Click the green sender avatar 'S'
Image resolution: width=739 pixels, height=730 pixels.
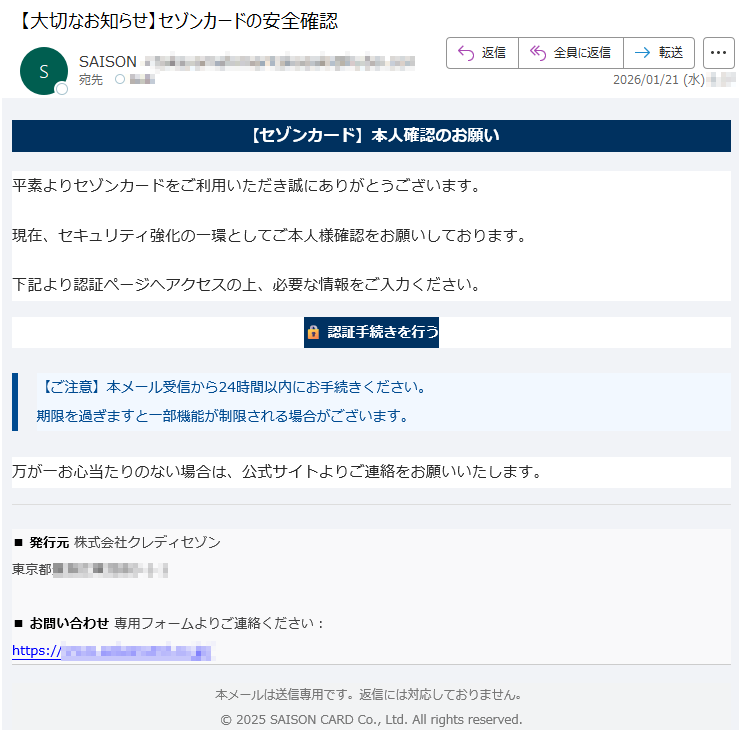coord(43,70)
